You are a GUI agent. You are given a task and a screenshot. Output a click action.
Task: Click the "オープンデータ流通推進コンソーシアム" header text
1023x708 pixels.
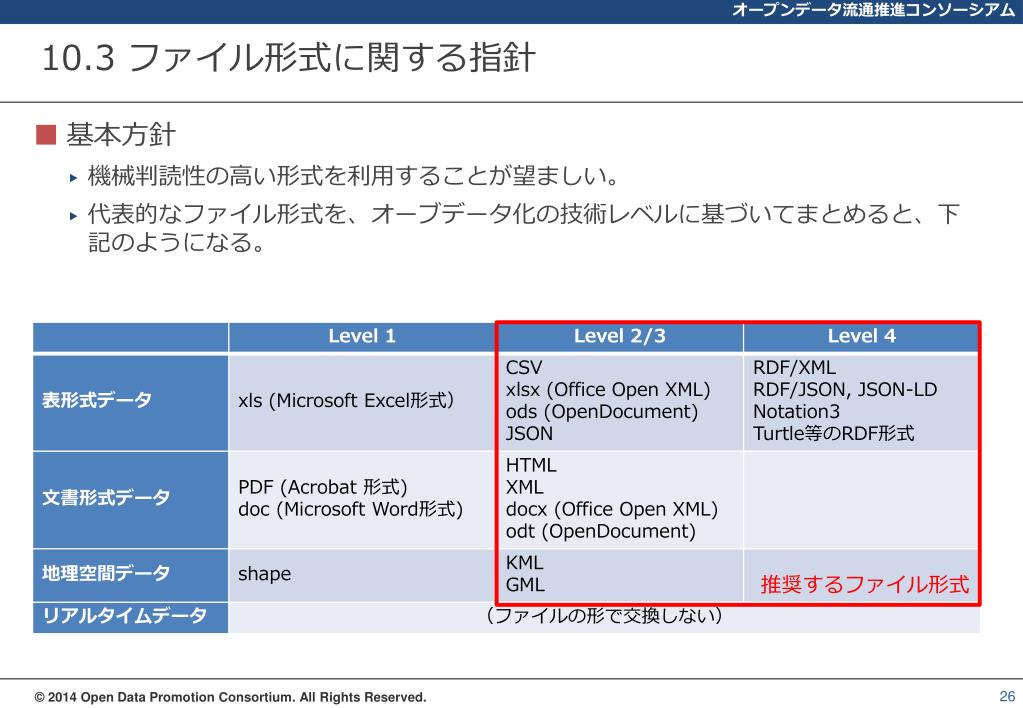click(x=873, y=10)
